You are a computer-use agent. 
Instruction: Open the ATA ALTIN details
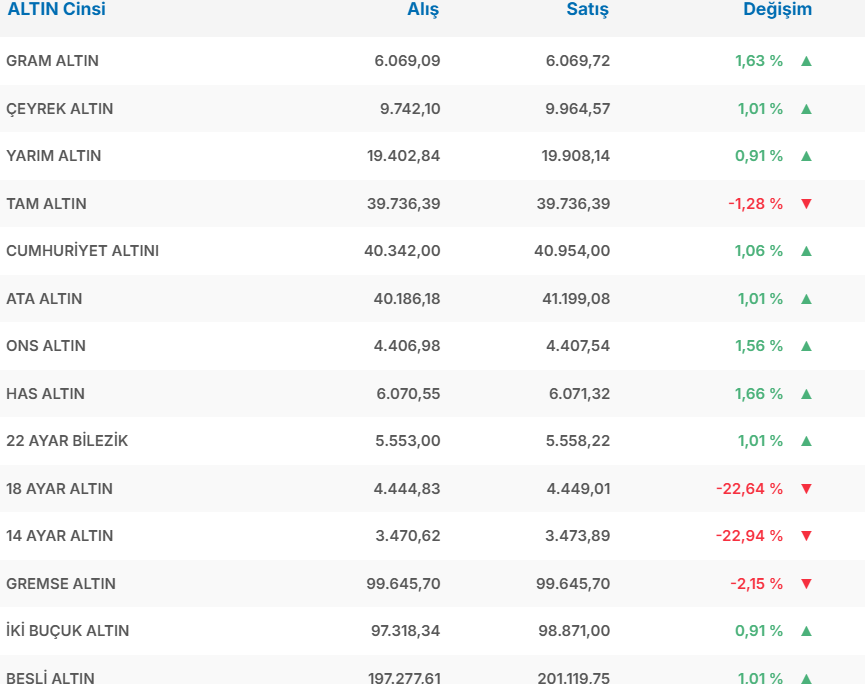[x=44, y=299]
